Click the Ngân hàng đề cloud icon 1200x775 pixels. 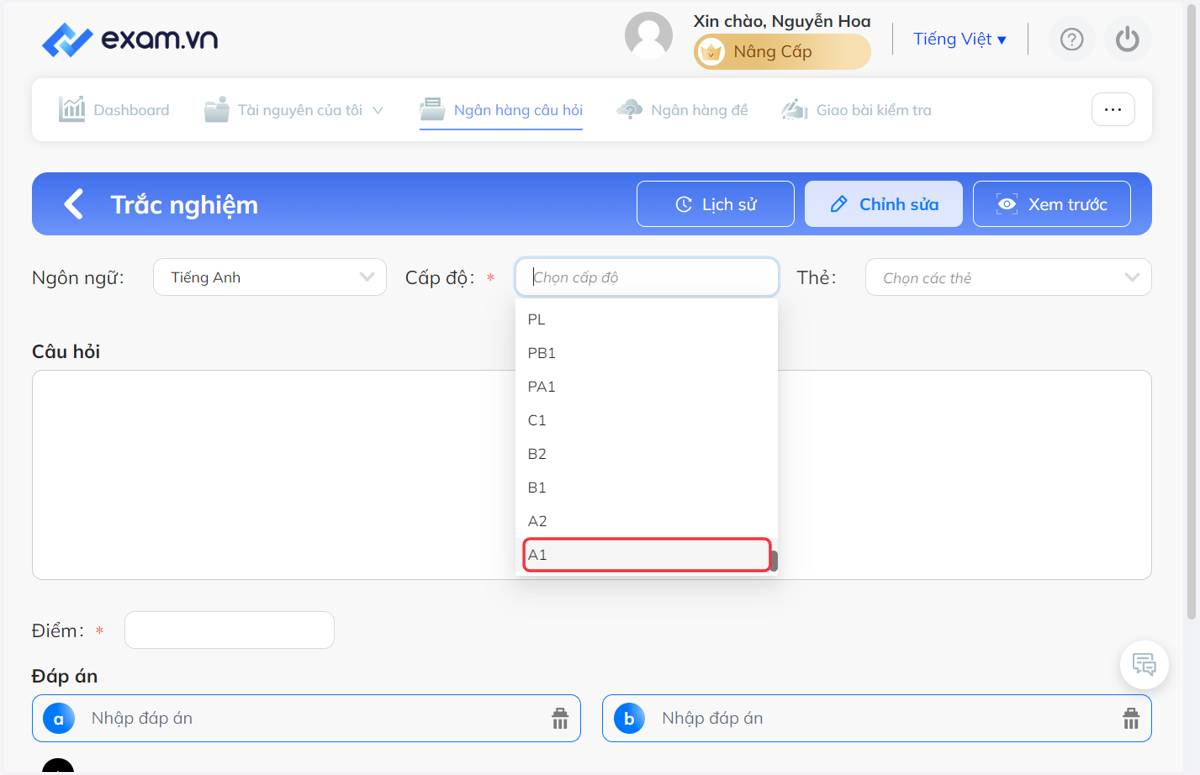coord(630,109)
